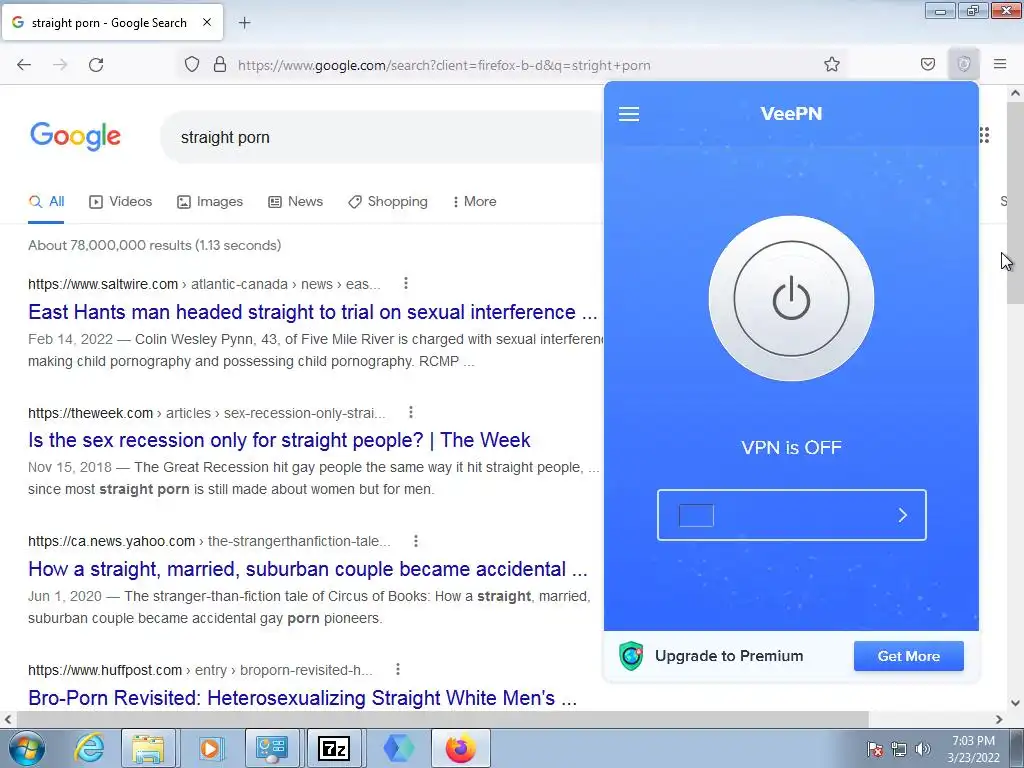The image size is (1024, 768).
Task: Open the Windows Start menu
Action: tap(27, 748)
